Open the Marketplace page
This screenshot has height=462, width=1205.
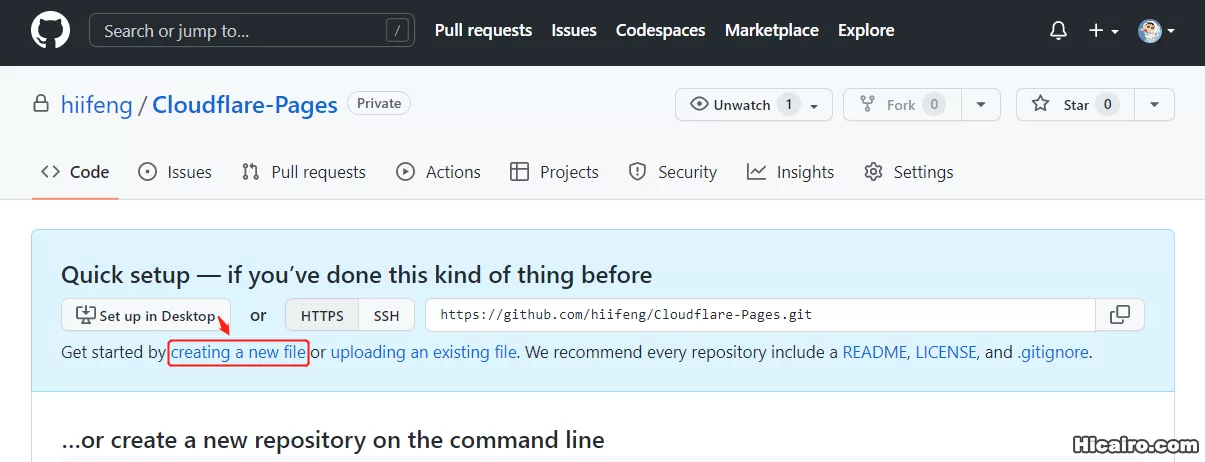(x=772, y=31)
